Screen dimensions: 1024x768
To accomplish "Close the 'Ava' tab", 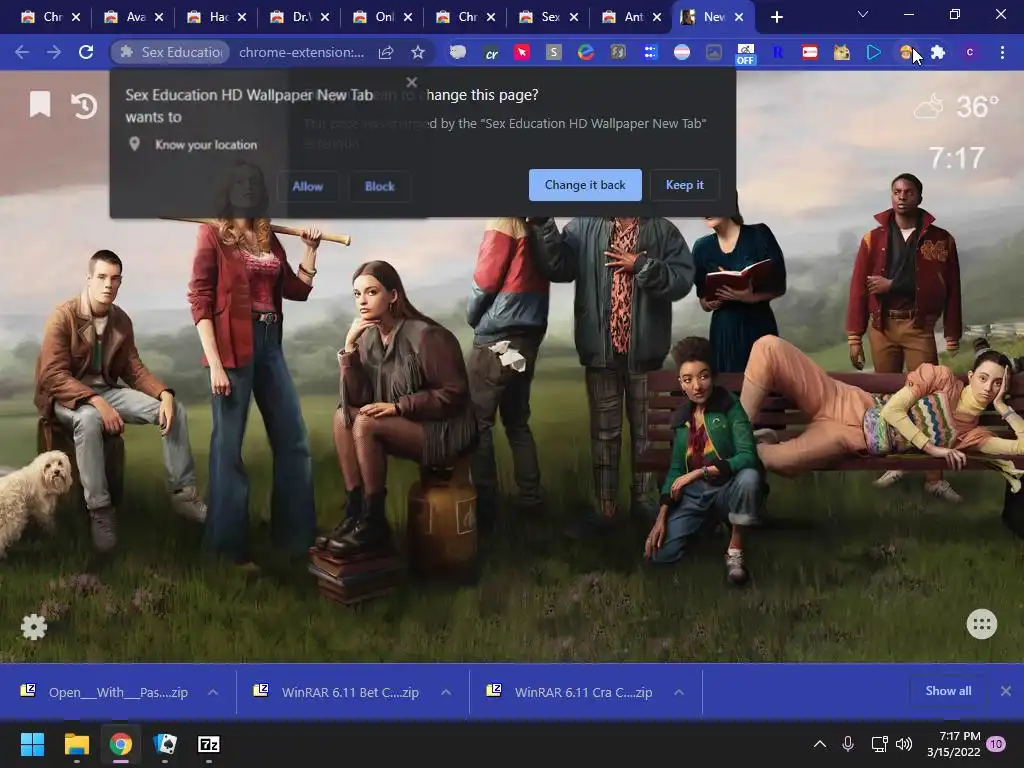I will tap(159, 17).
